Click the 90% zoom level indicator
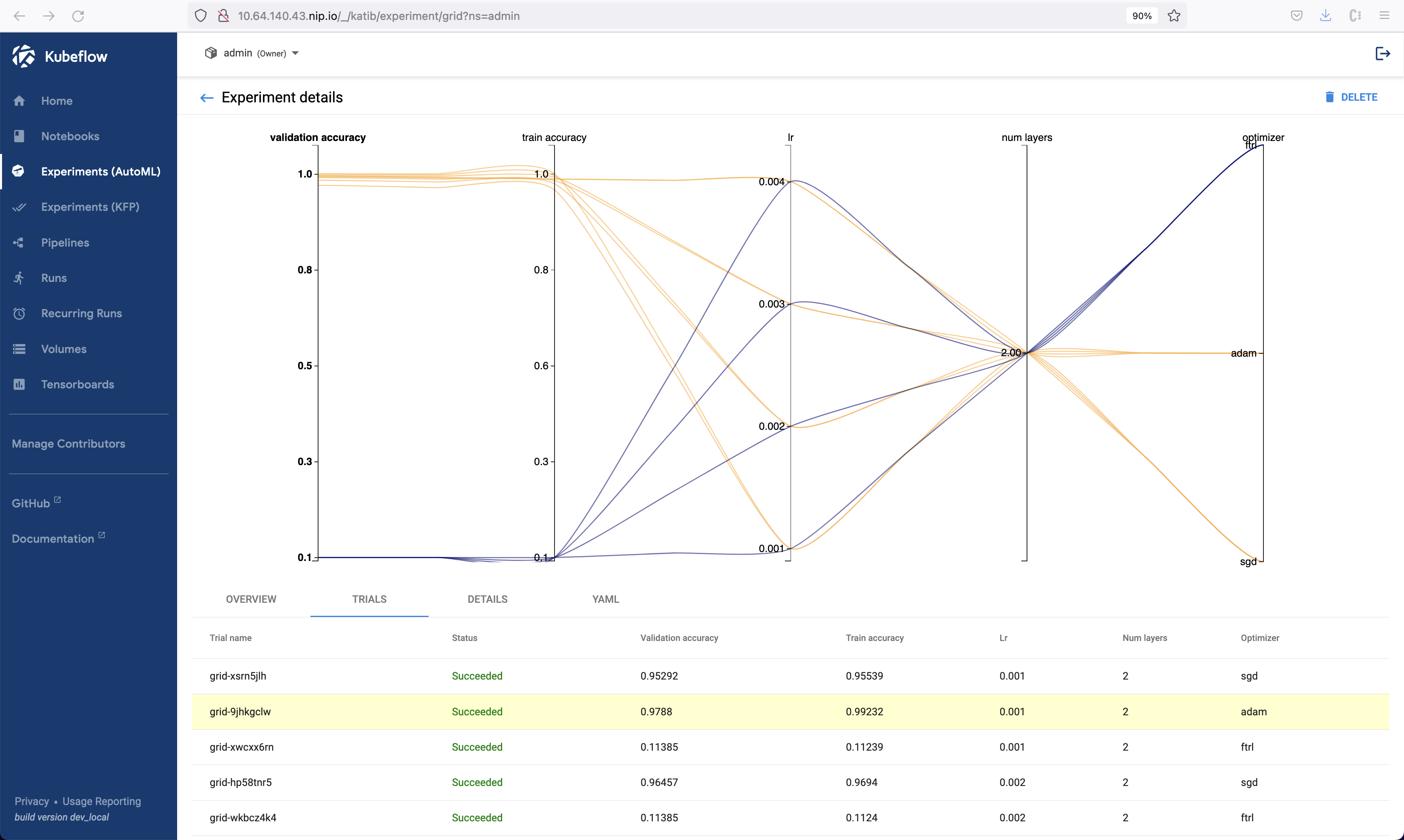Screen dimensions: 1404x840 pos(1141,16)
